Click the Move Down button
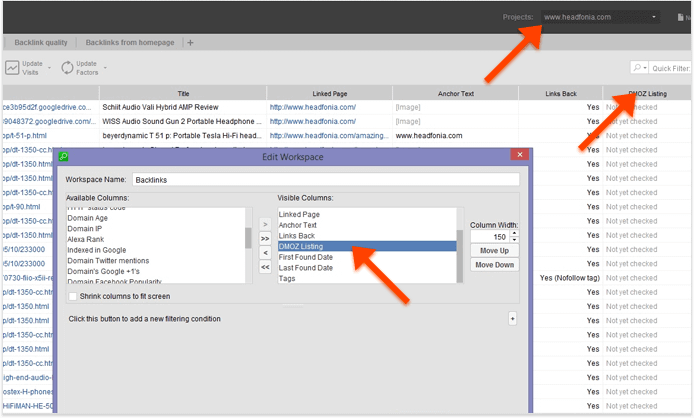 click(x=495, y=265)
